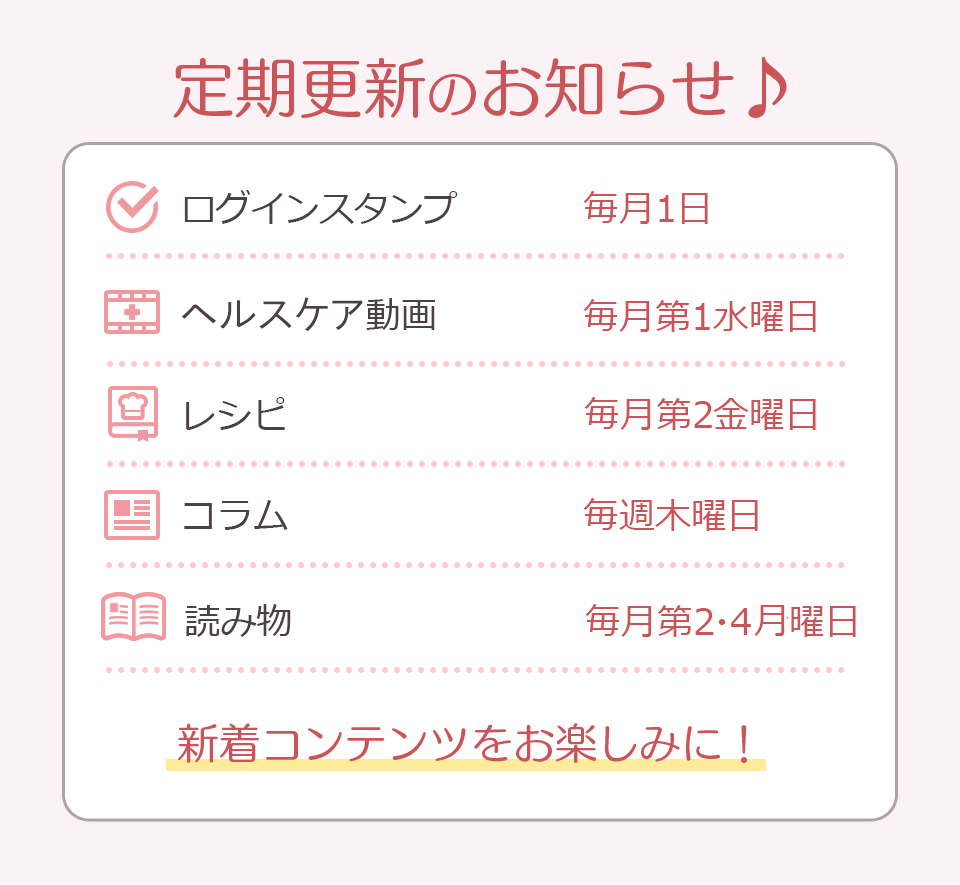This screenshot has height=885, width=960.
Task: Click the 毎週木曜日 schedule text
Action: 672,516
